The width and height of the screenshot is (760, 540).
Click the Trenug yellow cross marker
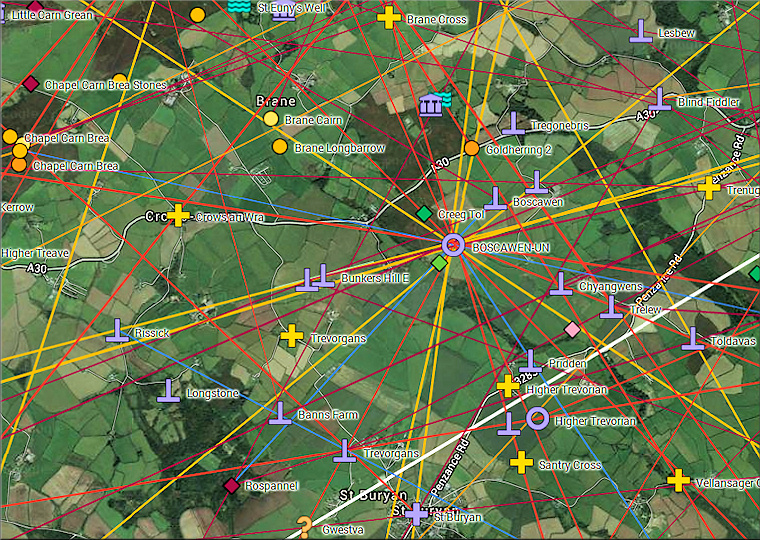pyautogui.click(x=709, y=188)
